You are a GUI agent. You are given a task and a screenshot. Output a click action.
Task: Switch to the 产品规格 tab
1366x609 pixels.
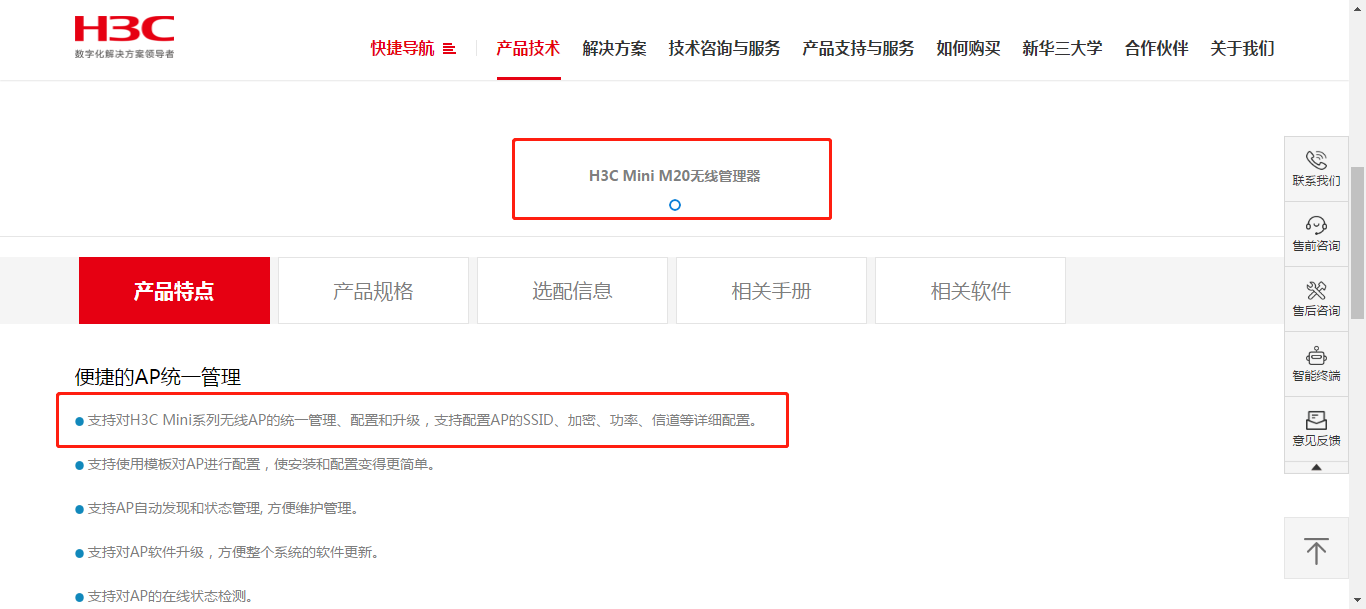[373, 291]
